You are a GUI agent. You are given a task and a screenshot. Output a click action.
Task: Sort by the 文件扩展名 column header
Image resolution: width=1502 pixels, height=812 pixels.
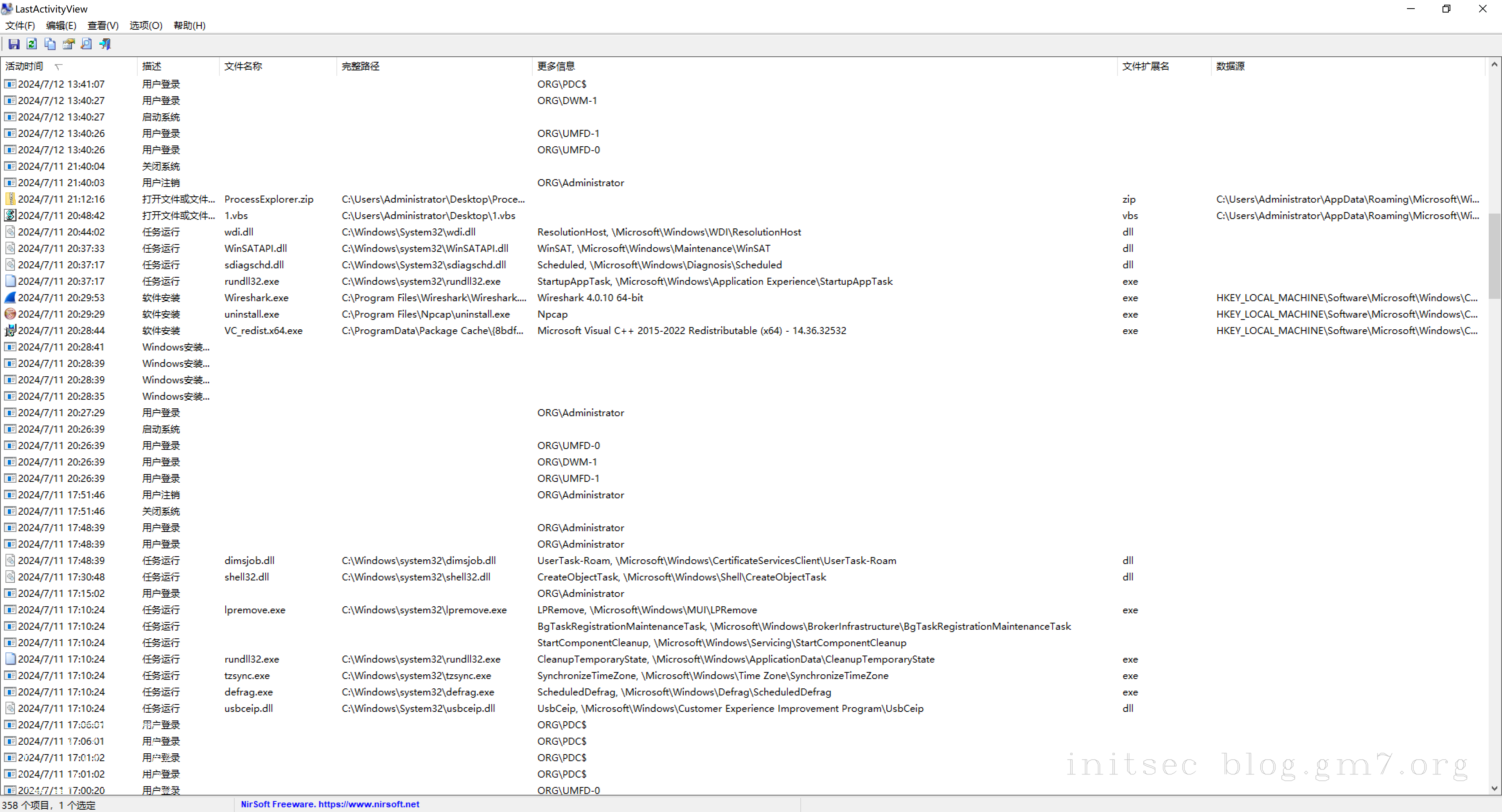[x=1145, y=66]
